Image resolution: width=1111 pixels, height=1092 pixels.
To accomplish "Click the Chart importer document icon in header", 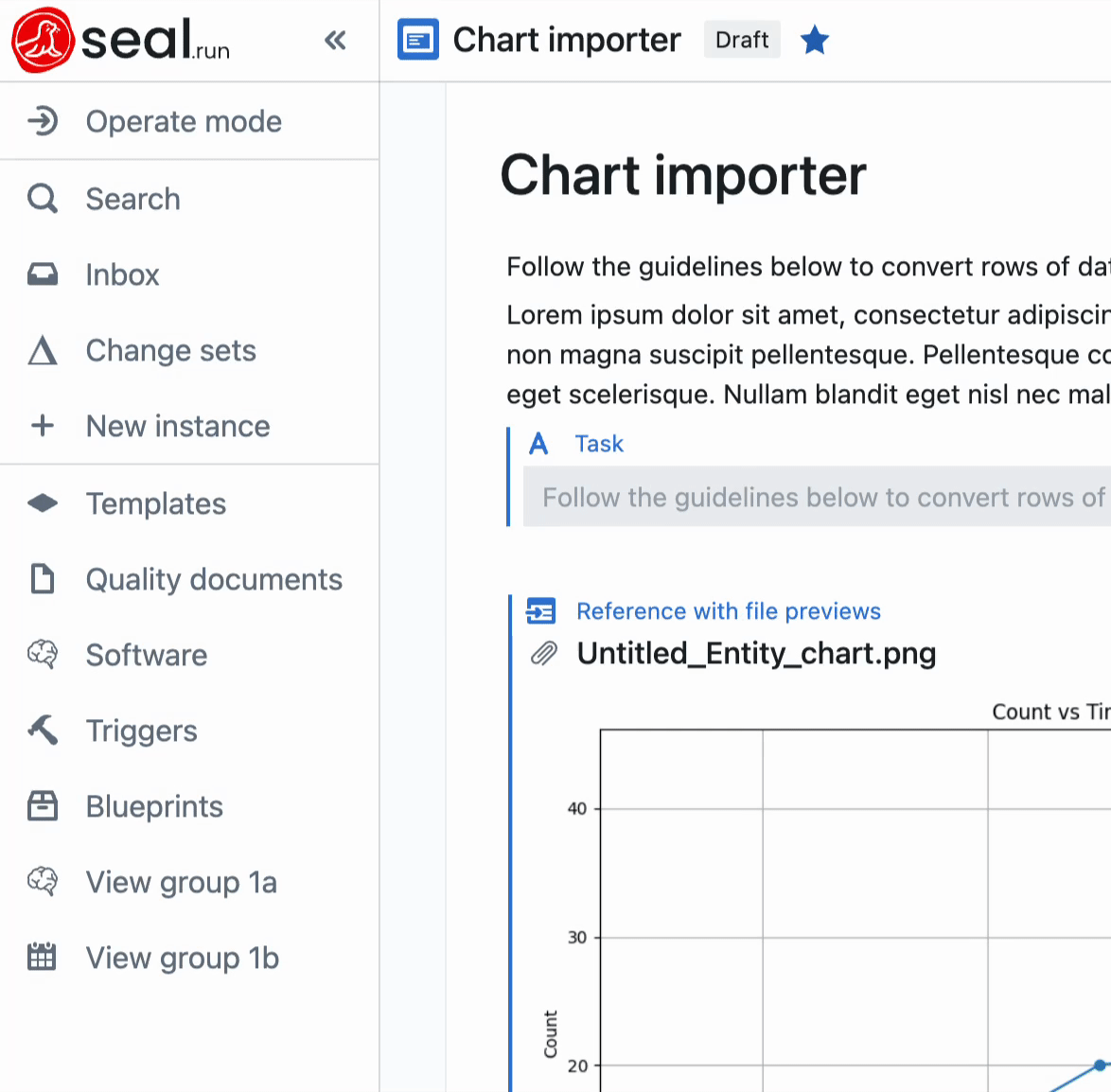I will [418, 40].
